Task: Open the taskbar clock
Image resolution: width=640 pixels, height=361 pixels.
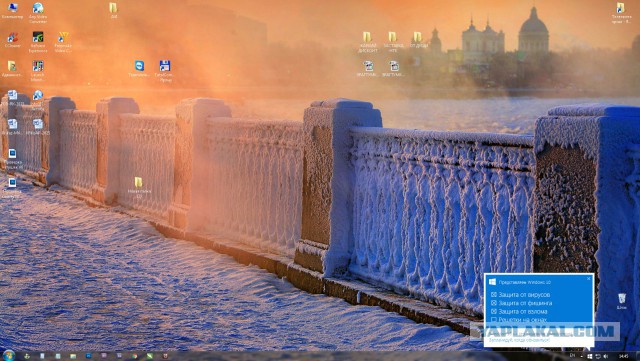Action: [624, 356]
